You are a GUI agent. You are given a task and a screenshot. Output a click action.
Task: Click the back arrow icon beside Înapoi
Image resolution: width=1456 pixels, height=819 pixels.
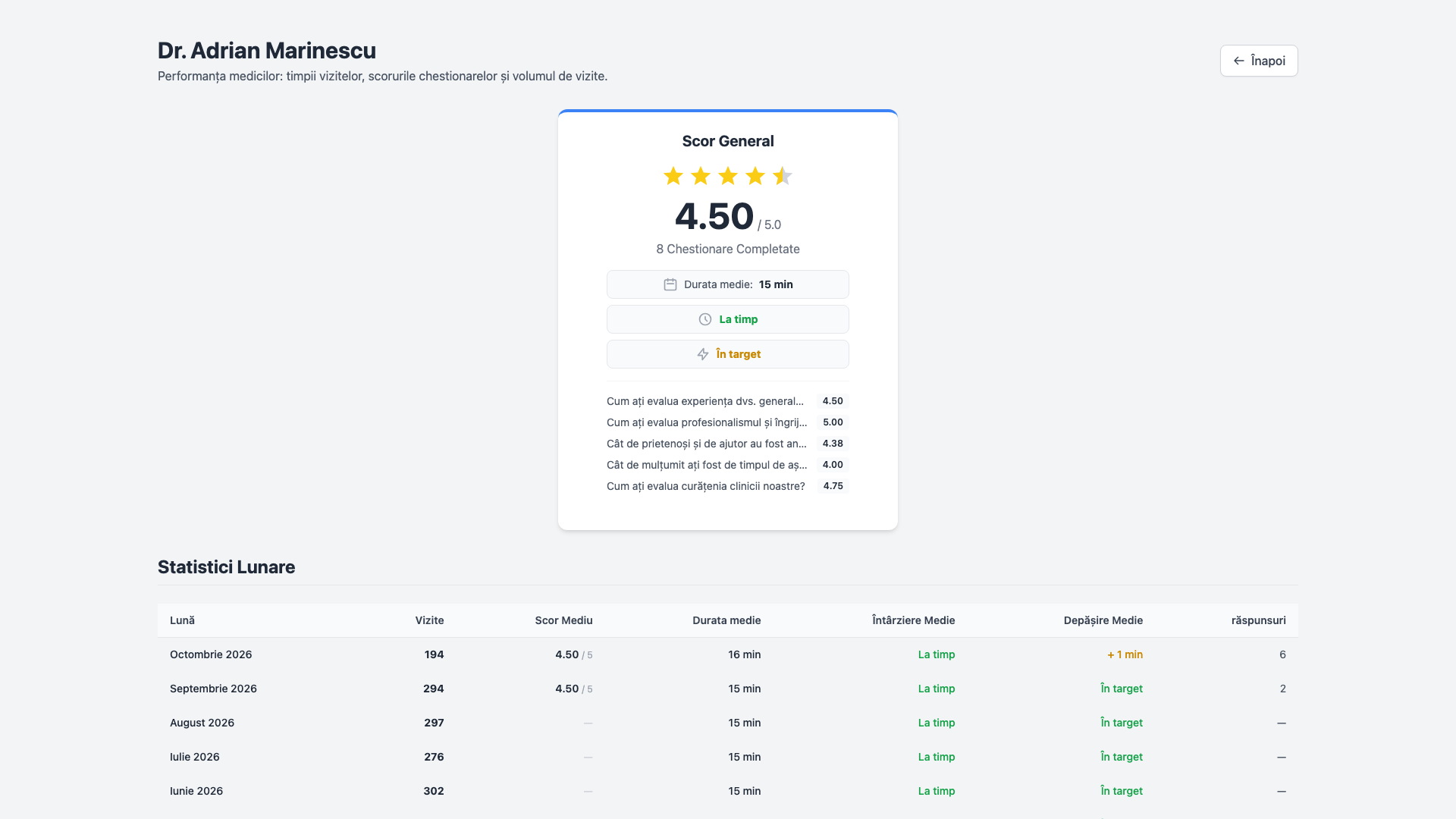(x=1238, y=61)
